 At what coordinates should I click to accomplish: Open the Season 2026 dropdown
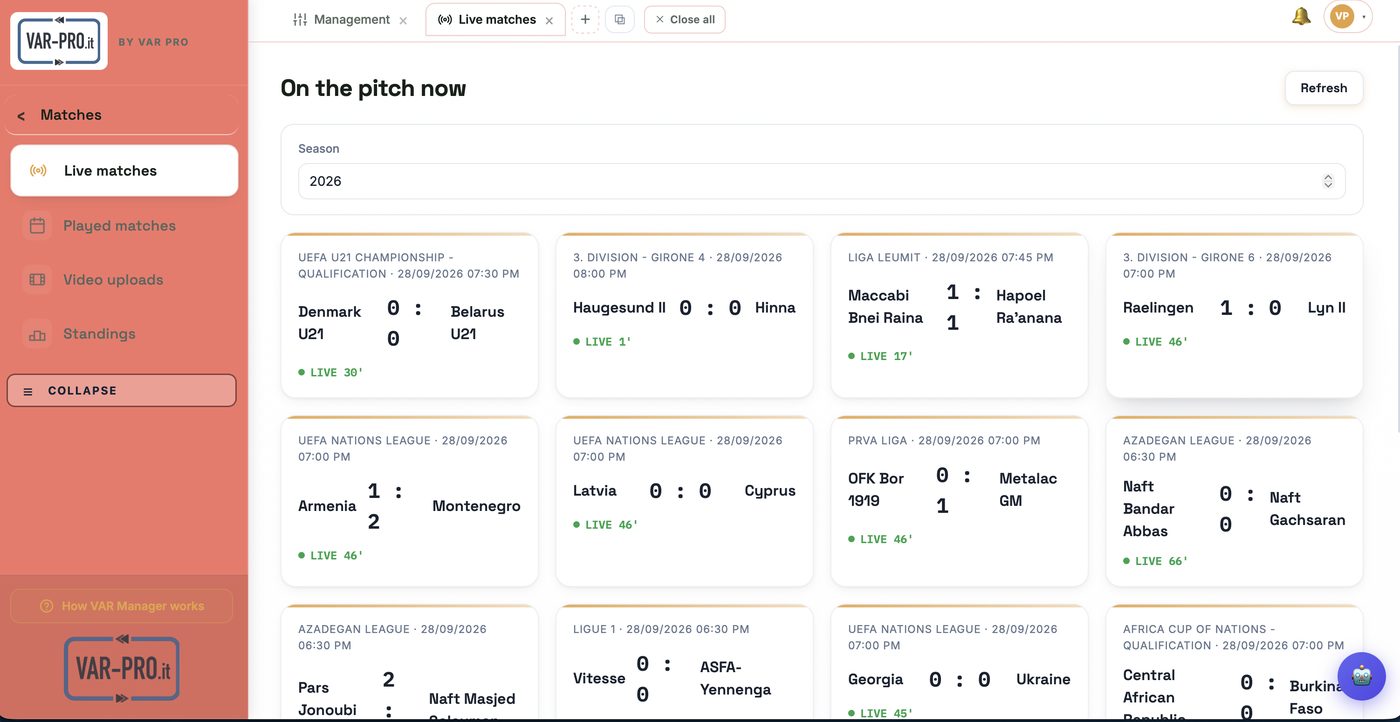pyautogui.click(x=821, y=181)
